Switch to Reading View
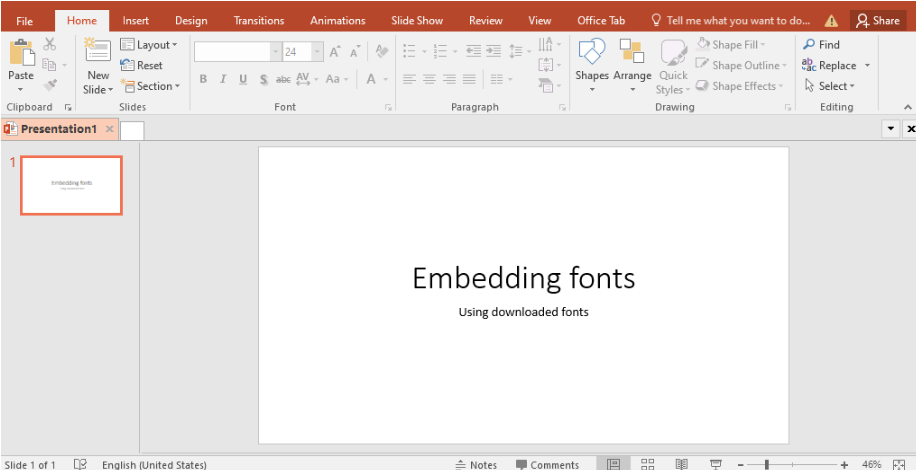This screenshot has height=472, width=916. coord(681,465)
